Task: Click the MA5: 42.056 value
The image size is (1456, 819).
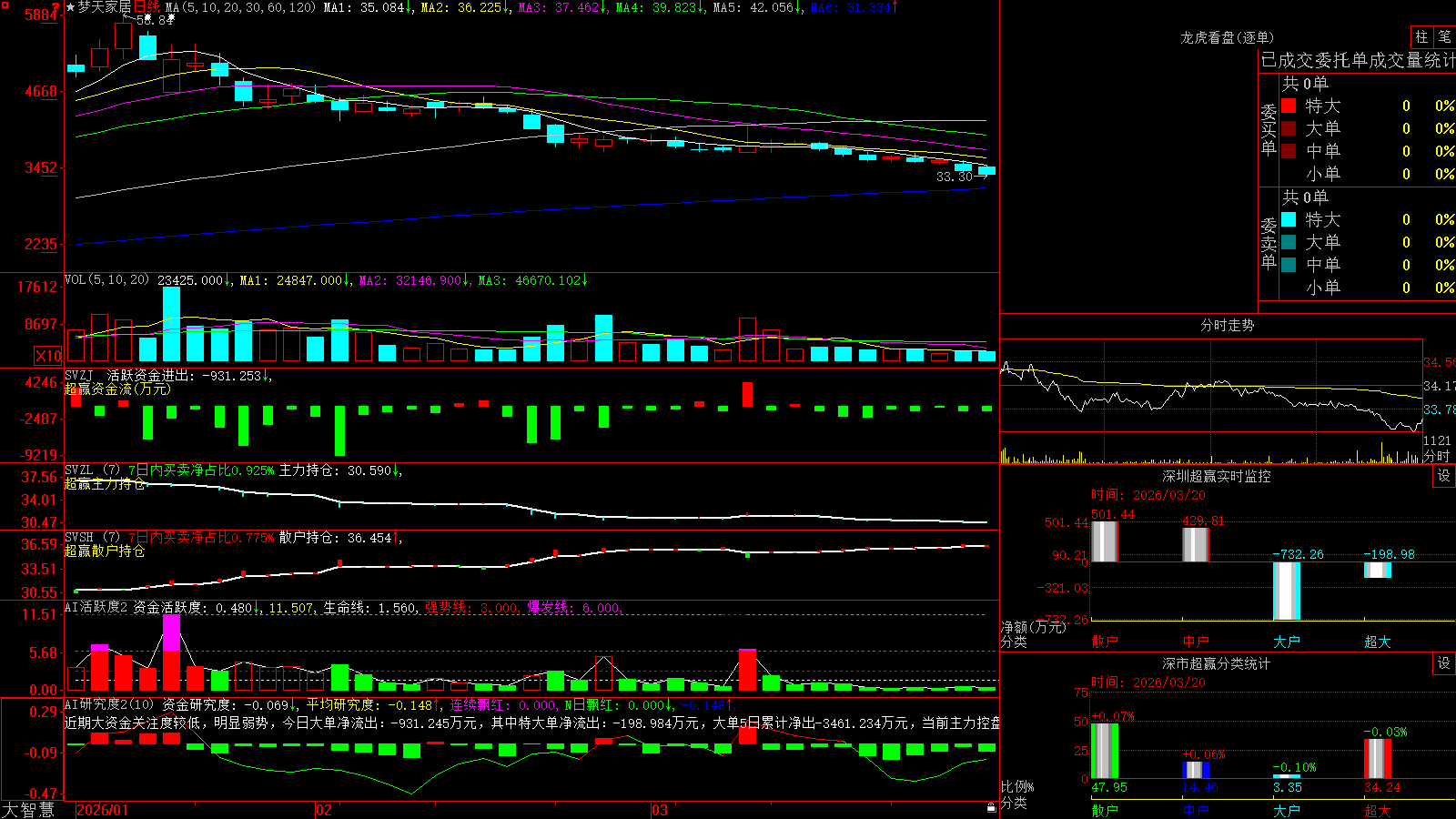Action: 756,7
